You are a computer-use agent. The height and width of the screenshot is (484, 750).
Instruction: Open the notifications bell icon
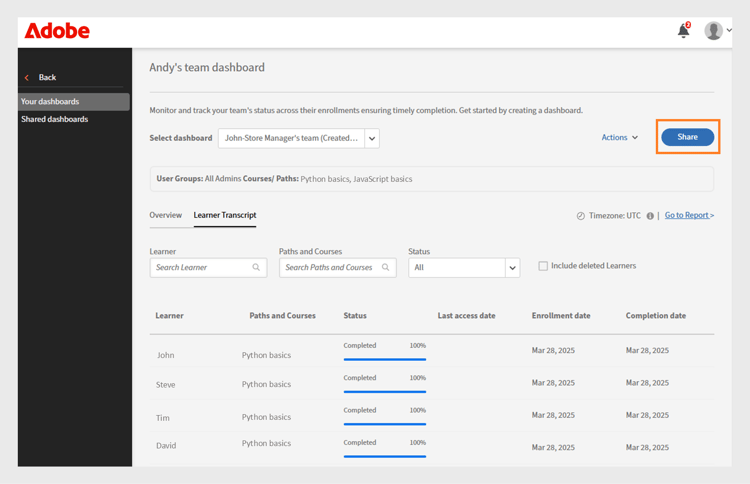683,31
